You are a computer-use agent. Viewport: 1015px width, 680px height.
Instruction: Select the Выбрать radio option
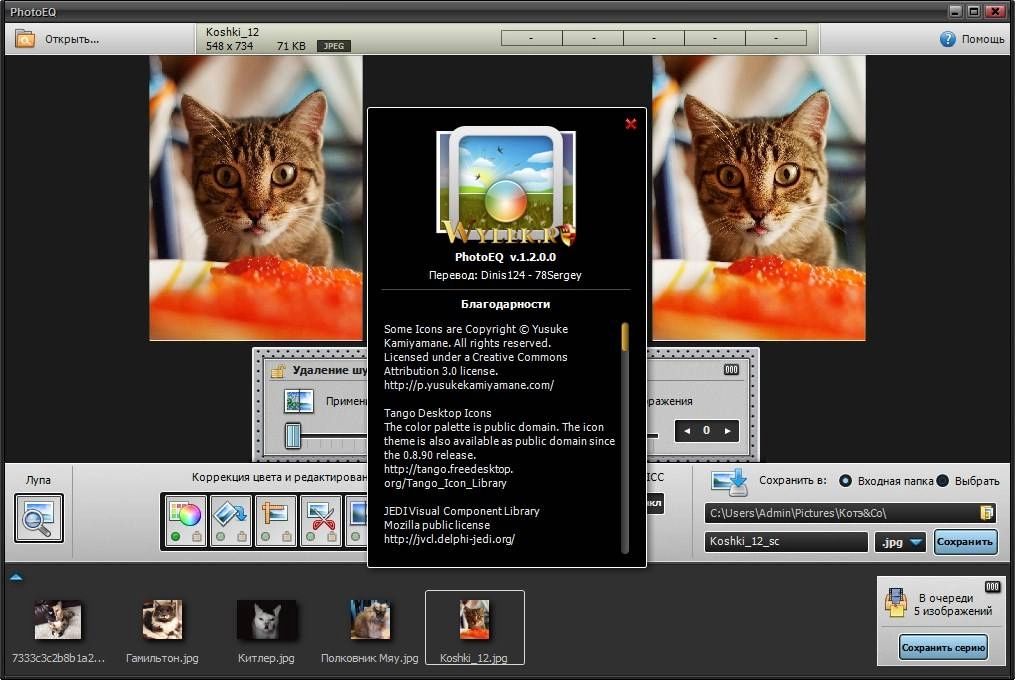coord(942,481)
